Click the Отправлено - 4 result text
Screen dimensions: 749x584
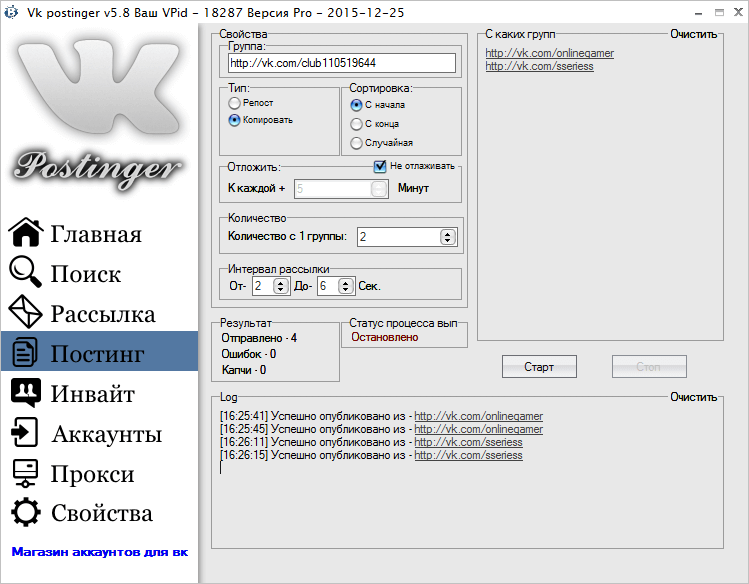[259, 338]
